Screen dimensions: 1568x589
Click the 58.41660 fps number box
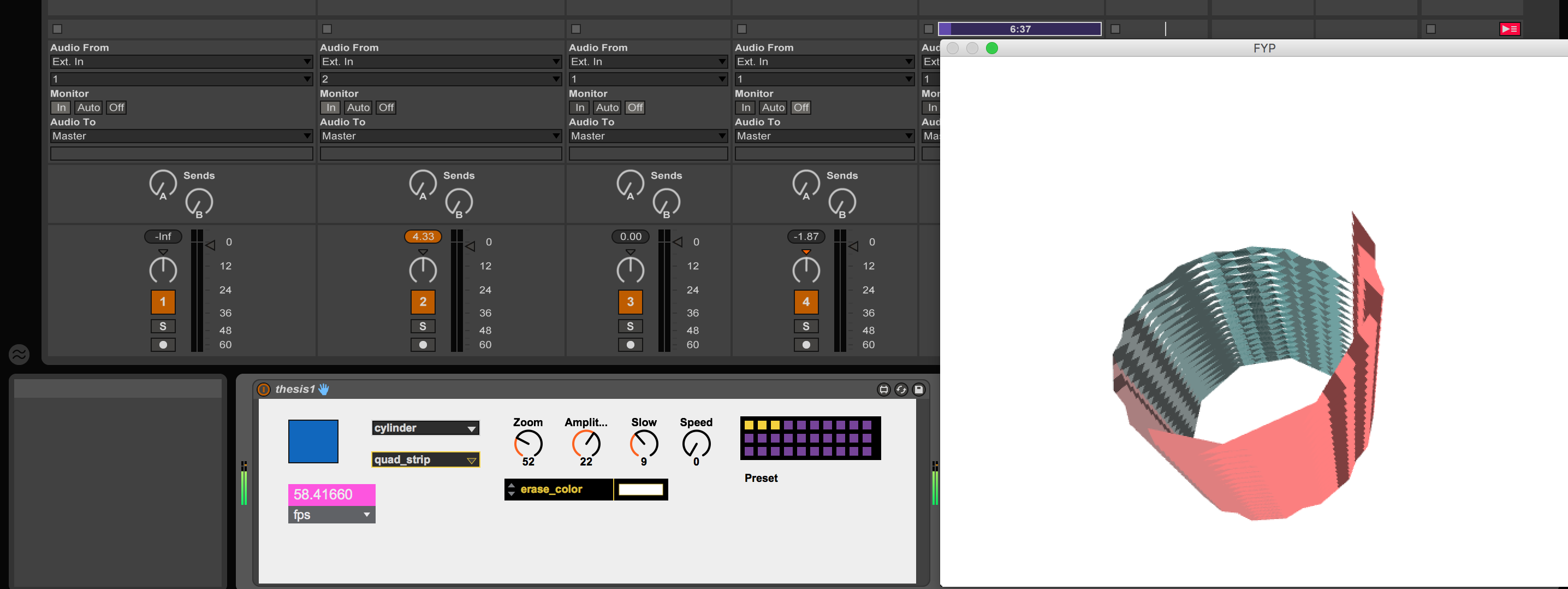pyautogui.click(x=331, y=494)
